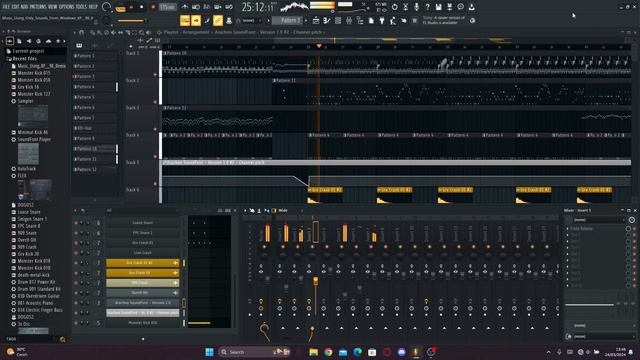Click the tempo field showing 115

[167, 7]
